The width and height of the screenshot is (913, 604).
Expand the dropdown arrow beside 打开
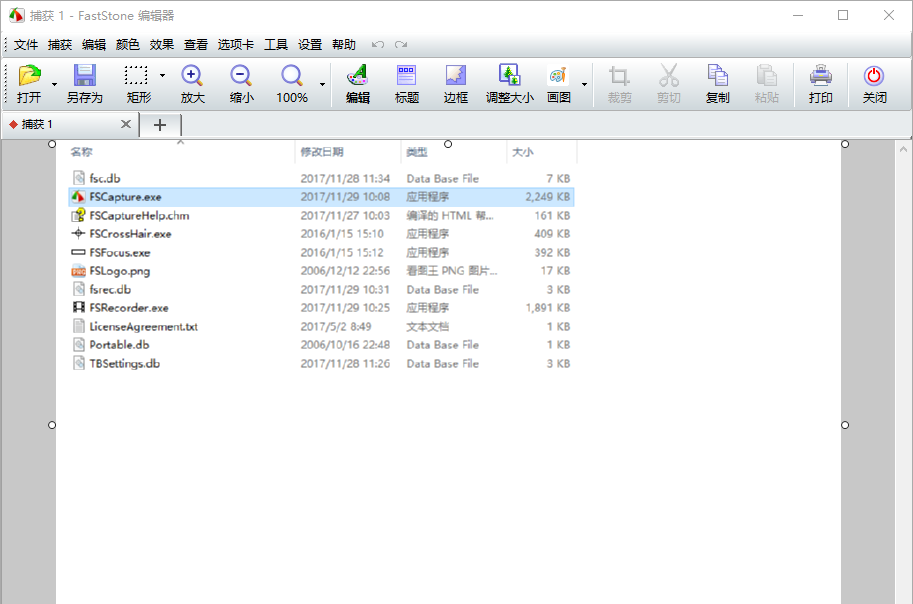(54, 85)
